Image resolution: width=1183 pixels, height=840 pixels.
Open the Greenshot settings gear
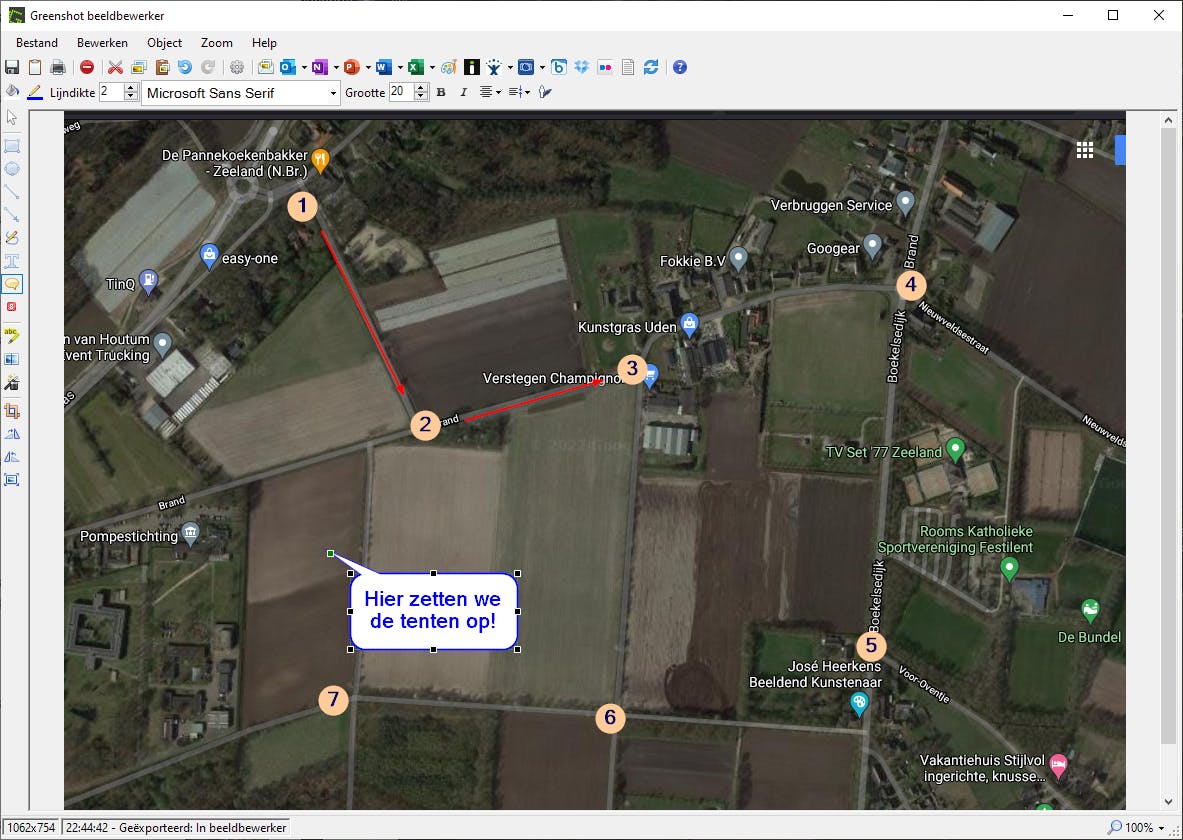(238, 67)
